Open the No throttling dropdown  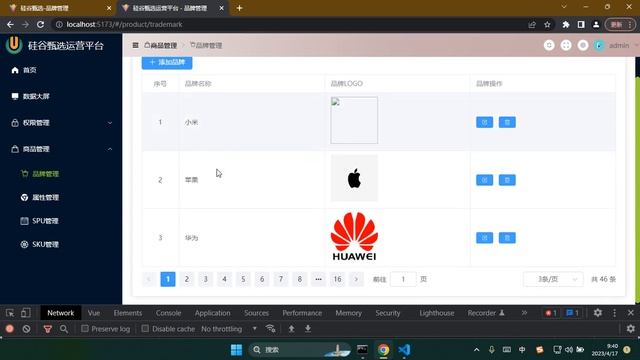(x=229, y=329)
